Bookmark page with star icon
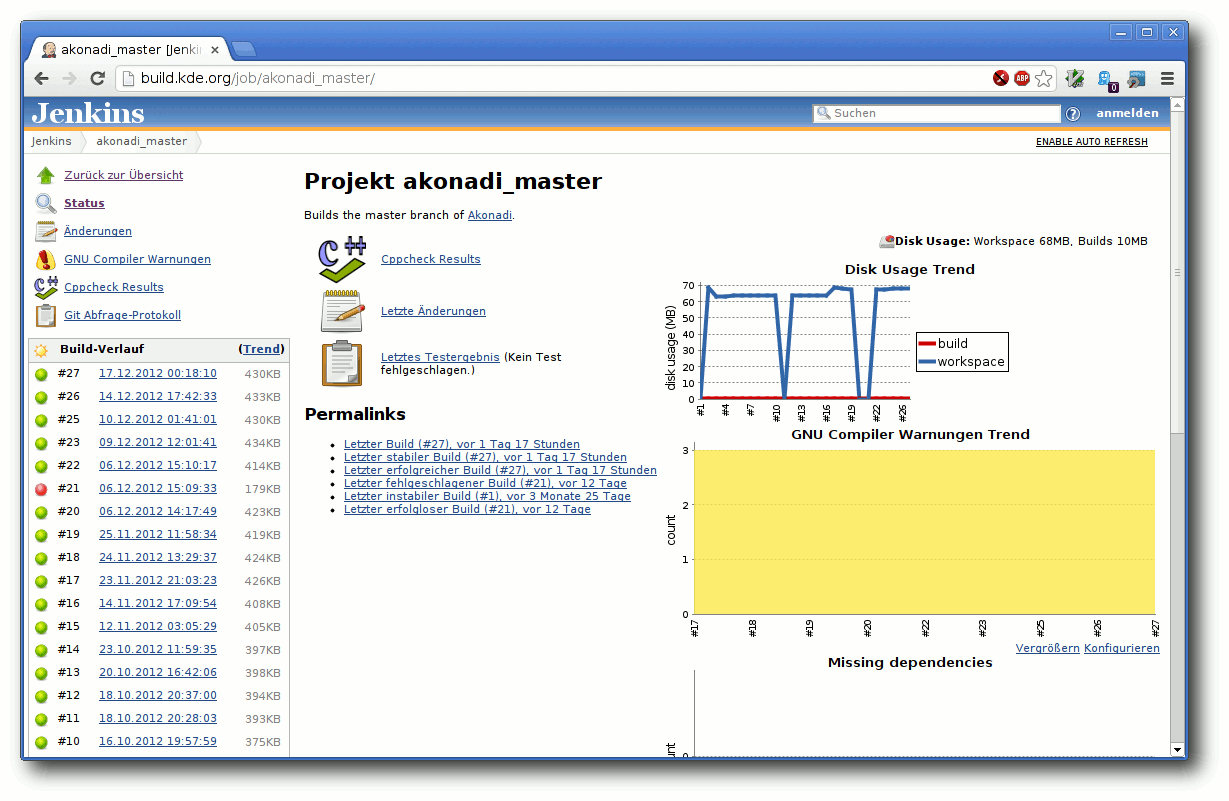 tap(1044, 78)
